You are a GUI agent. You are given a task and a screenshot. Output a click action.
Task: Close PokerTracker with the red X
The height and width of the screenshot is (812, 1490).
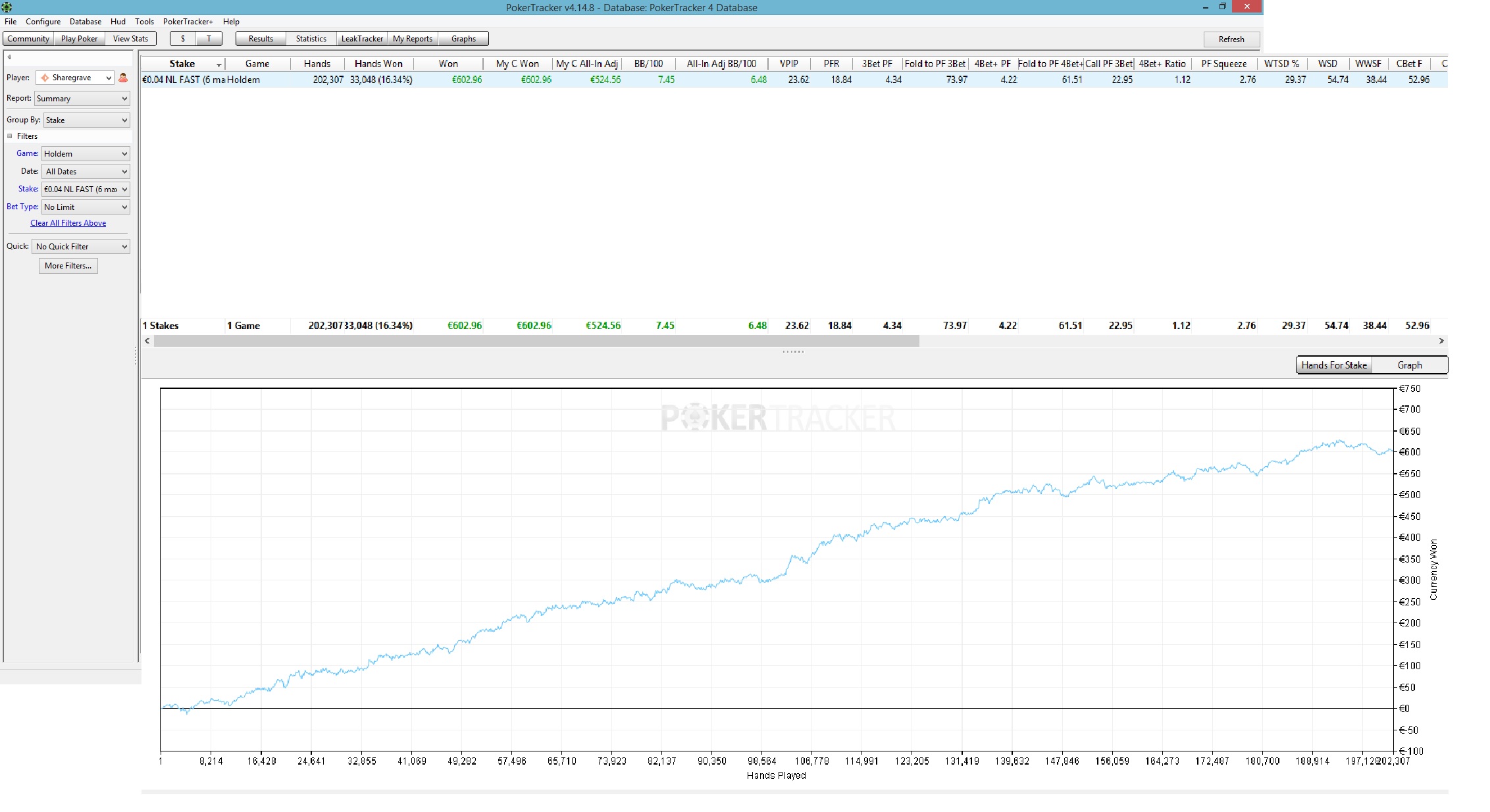tap(1246, 7)
